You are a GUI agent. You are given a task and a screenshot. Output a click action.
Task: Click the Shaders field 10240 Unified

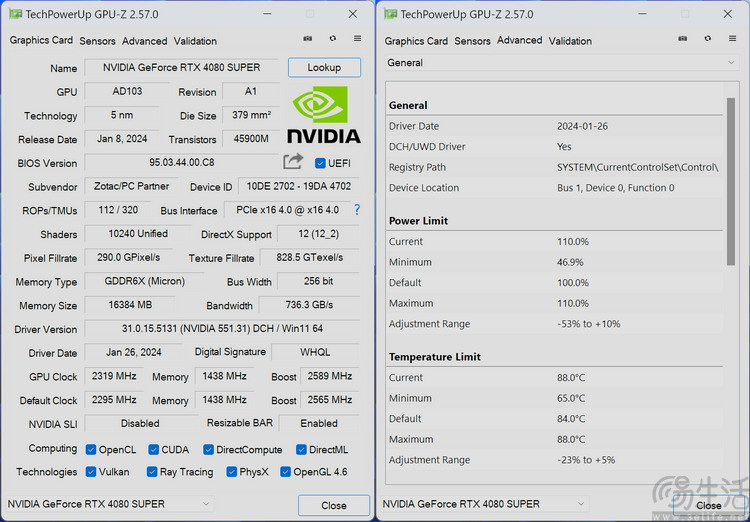click(x=138, y=234)
